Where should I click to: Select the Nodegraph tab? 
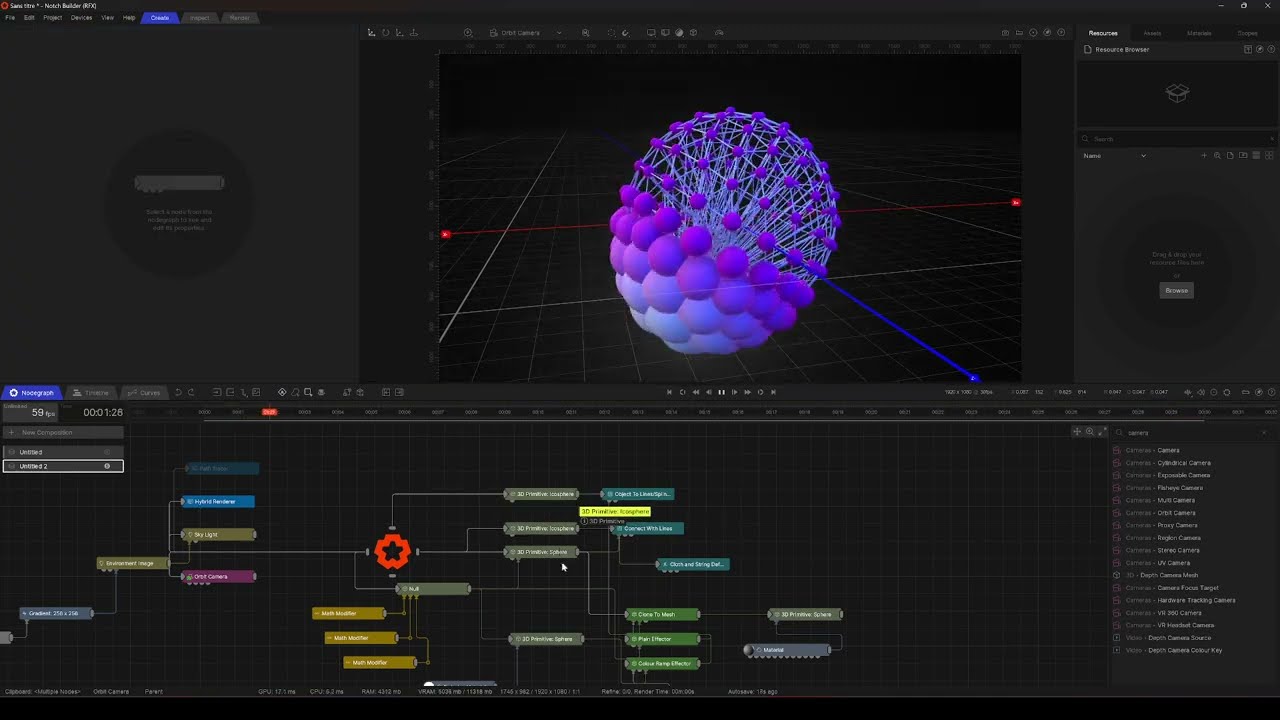click(31, 393)
